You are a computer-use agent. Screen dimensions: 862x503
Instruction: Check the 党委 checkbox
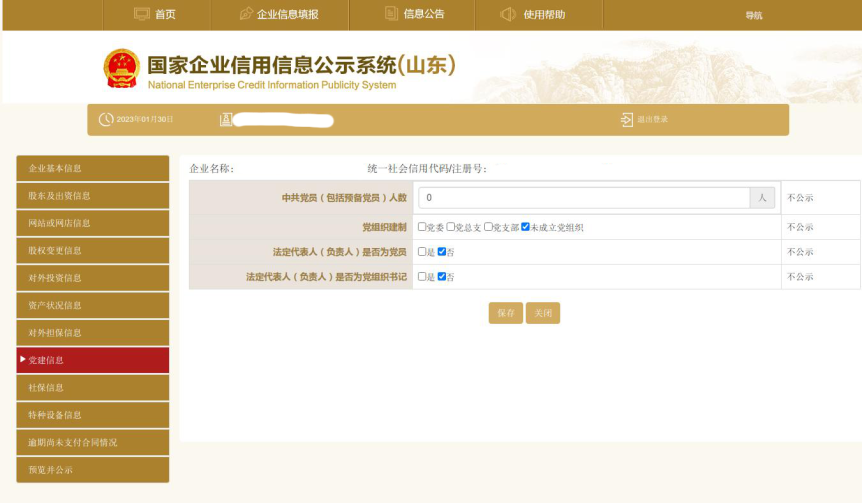tap(422, 227)
